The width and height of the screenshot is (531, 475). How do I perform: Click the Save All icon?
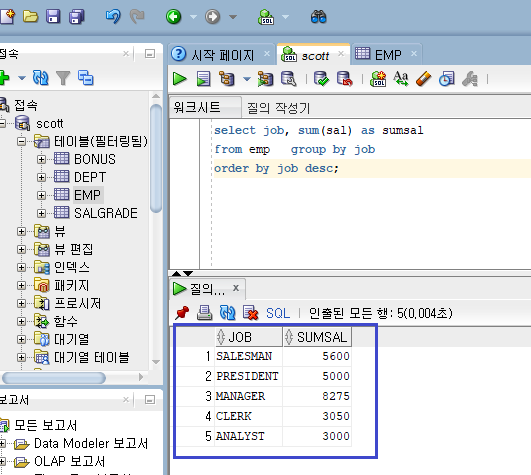point(77,16)
